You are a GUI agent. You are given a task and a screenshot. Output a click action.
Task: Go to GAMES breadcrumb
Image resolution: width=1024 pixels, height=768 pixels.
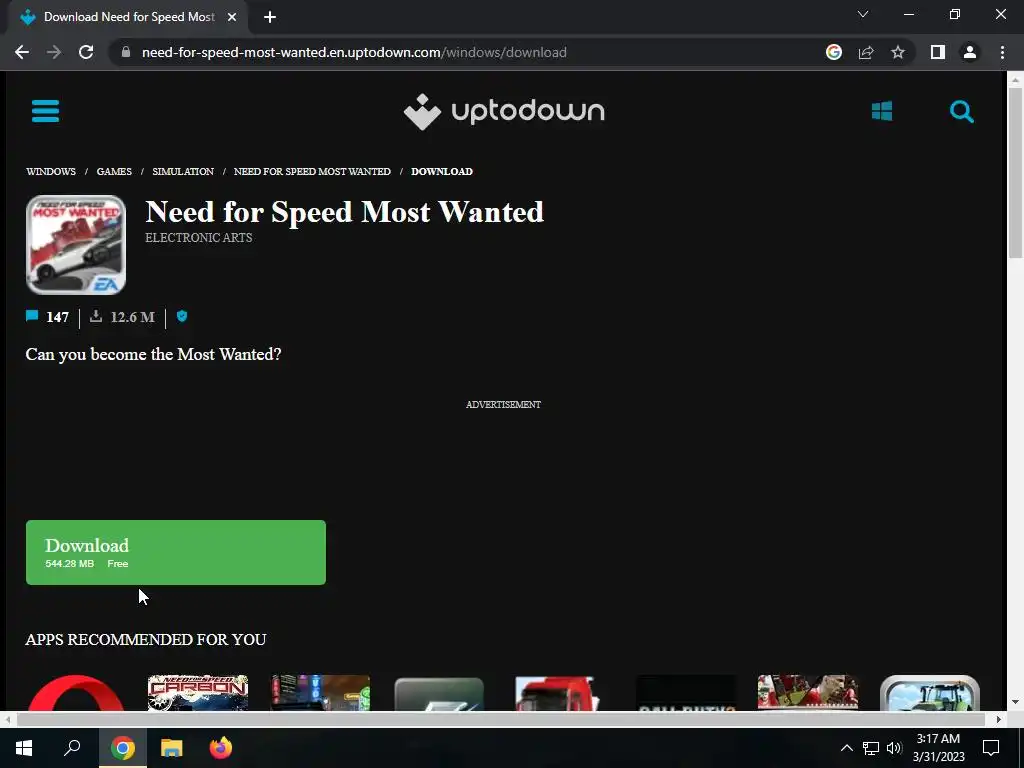point(114,171)
